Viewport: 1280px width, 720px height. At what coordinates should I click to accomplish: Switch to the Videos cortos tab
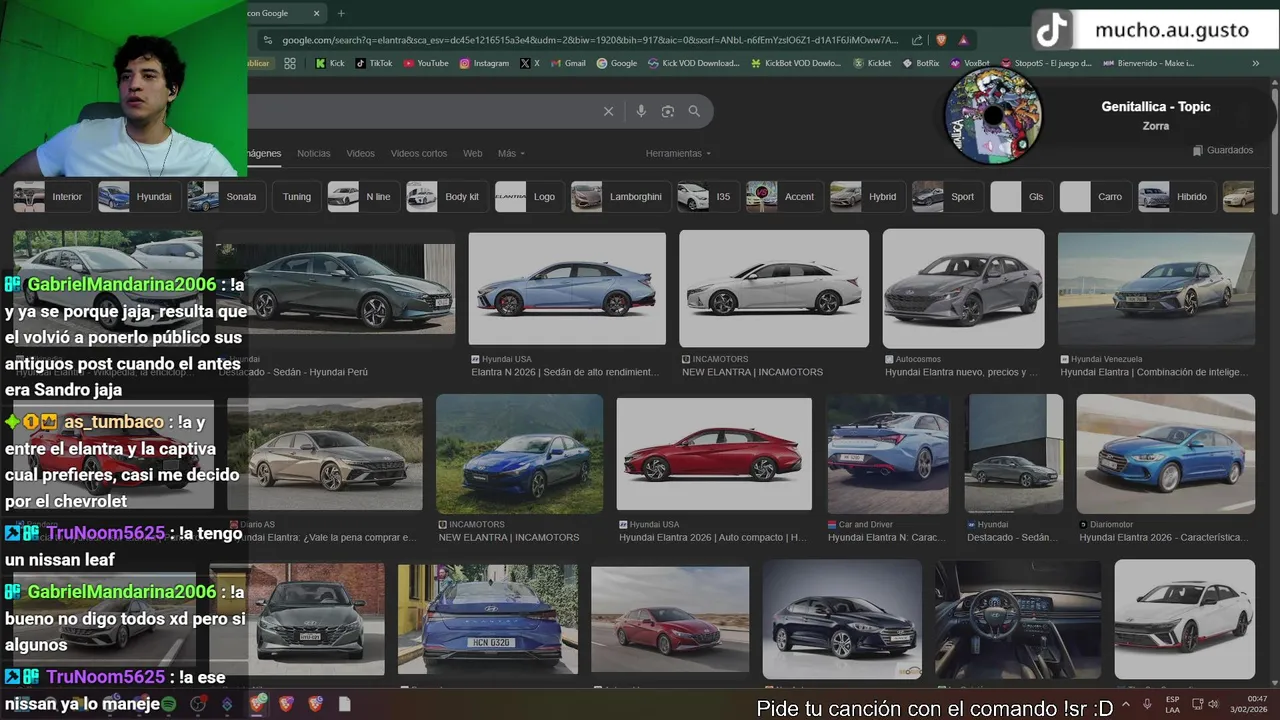pos(419,153)
